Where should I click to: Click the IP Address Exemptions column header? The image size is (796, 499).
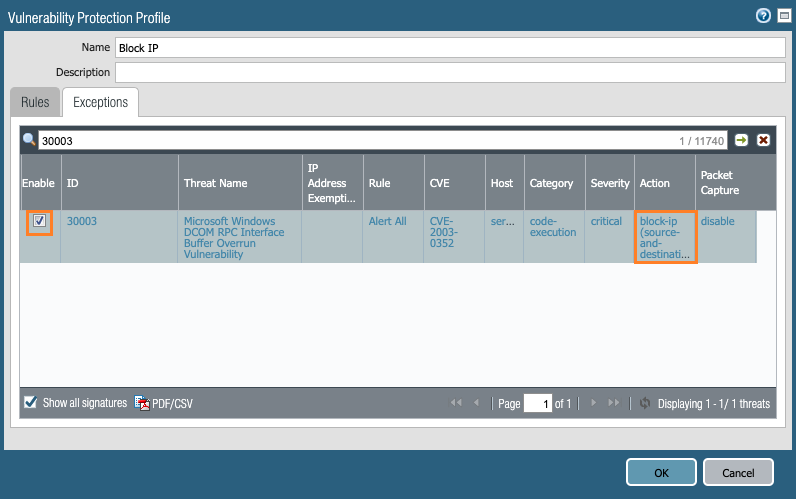[333, 183]
